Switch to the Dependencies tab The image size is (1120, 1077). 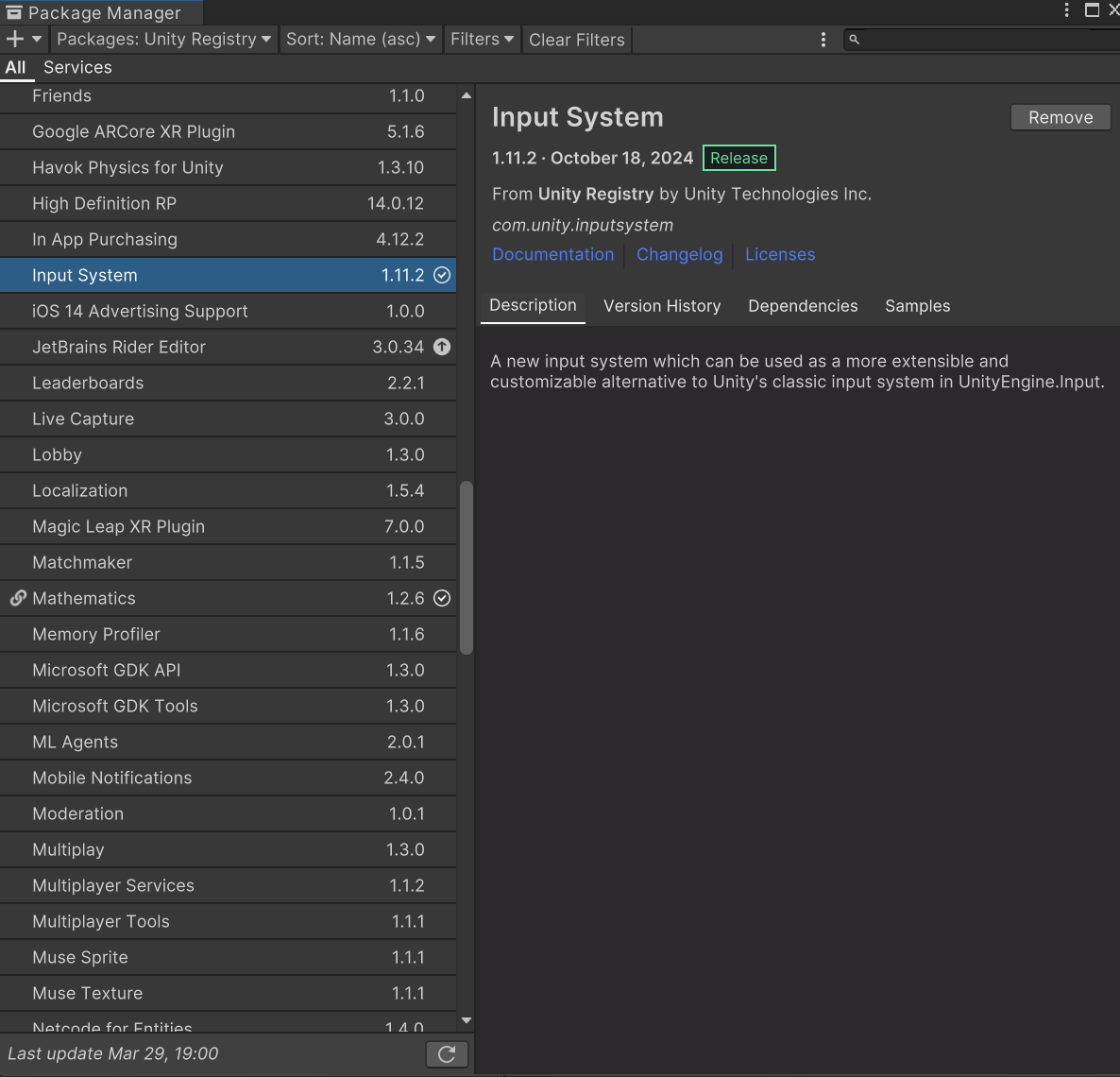pos(803,306)
